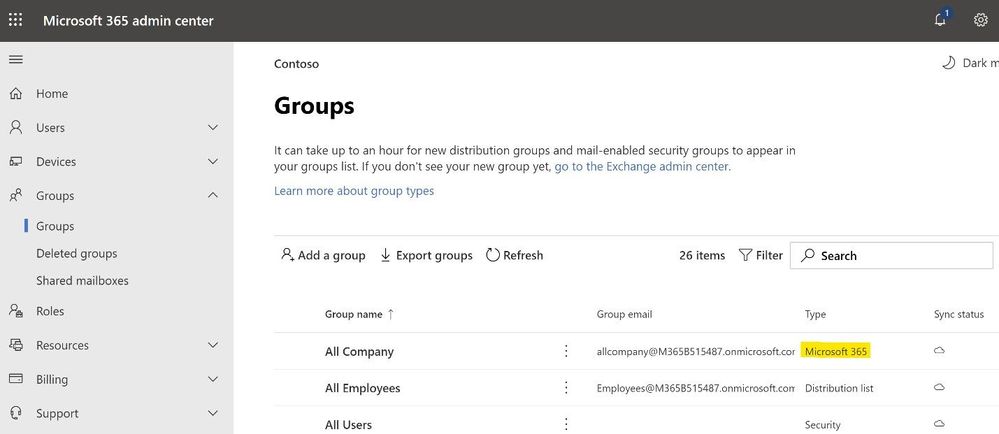This screenshot has width=999, height=434.
Task: Expand the Billing section chevron
Action: (x=213, y=379)
